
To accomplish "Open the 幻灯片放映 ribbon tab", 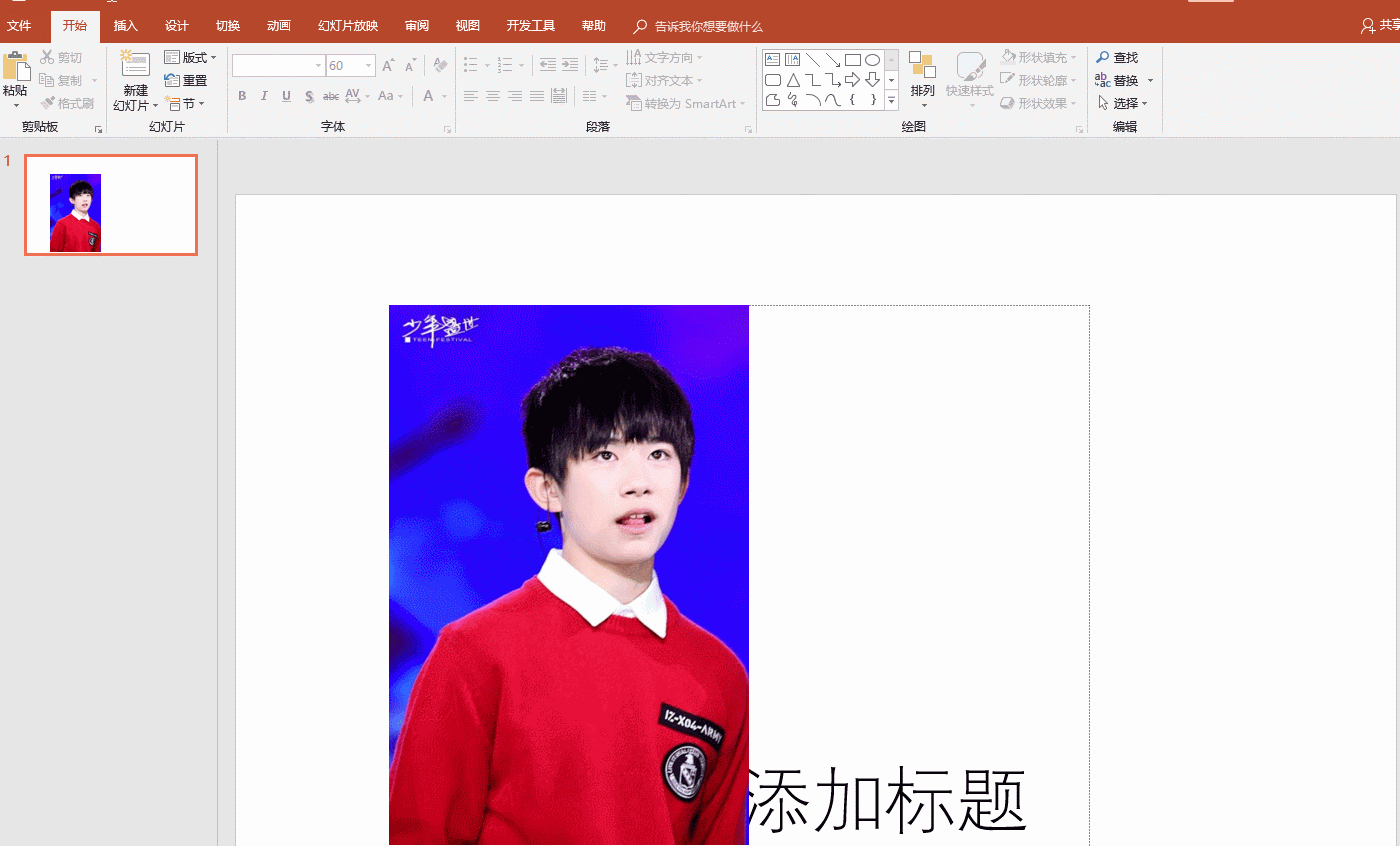I will click(347, 25).
